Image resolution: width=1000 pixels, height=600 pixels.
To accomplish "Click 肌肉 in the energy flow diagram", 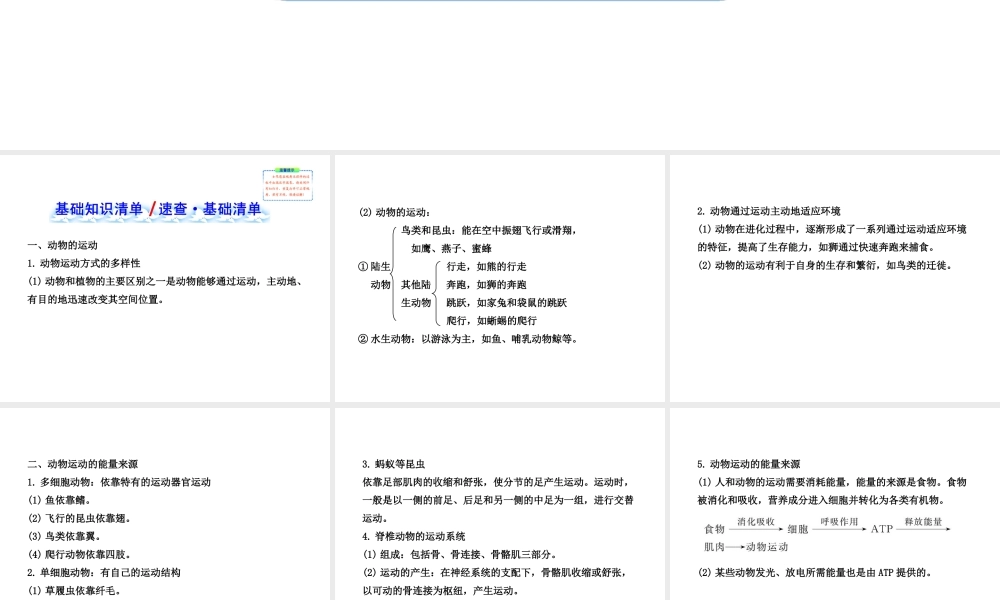I will point(714,547).
